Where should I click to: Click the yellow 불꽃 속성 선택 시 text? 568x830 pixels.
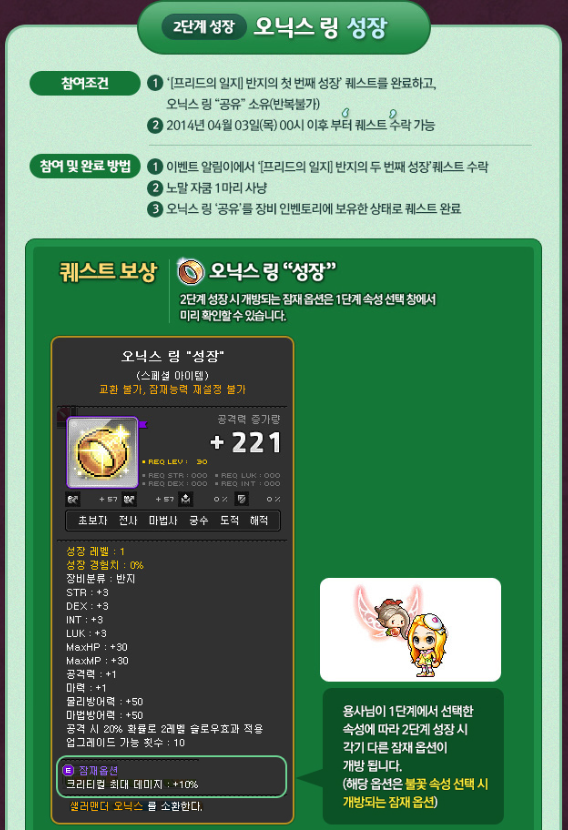[x=446, y=783]
